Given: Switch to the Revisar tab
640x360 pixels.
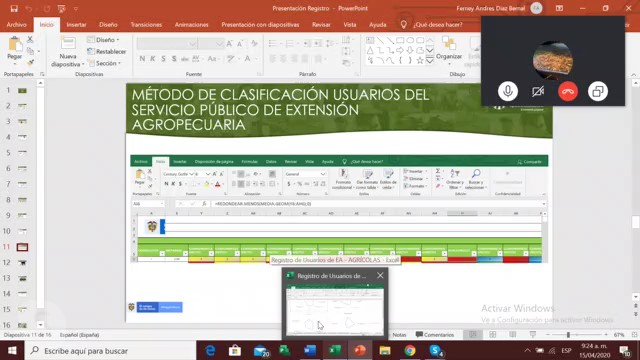Looking at the screenshot, I should pos(321,24).
